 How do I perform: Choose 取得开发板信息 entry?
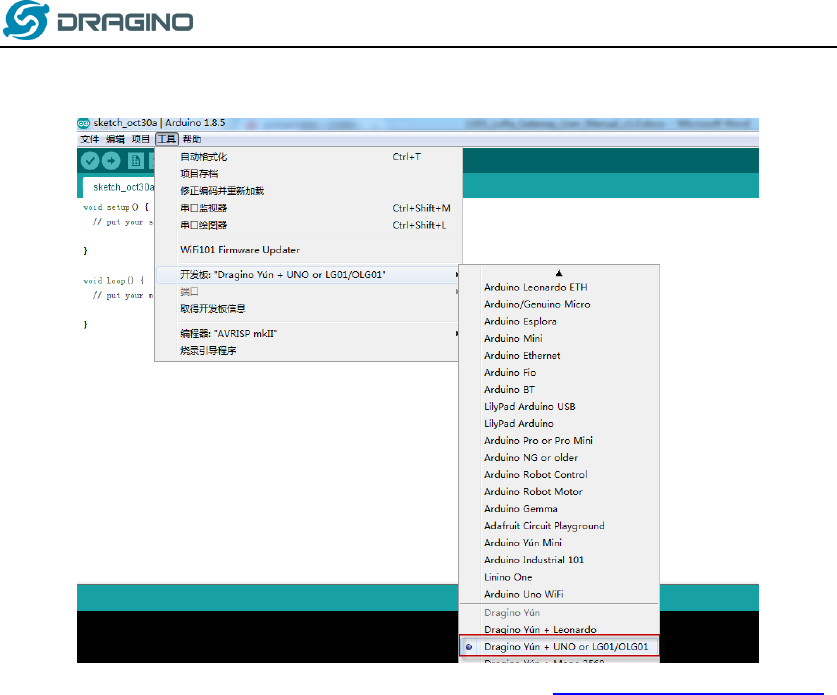coord(308,309)
